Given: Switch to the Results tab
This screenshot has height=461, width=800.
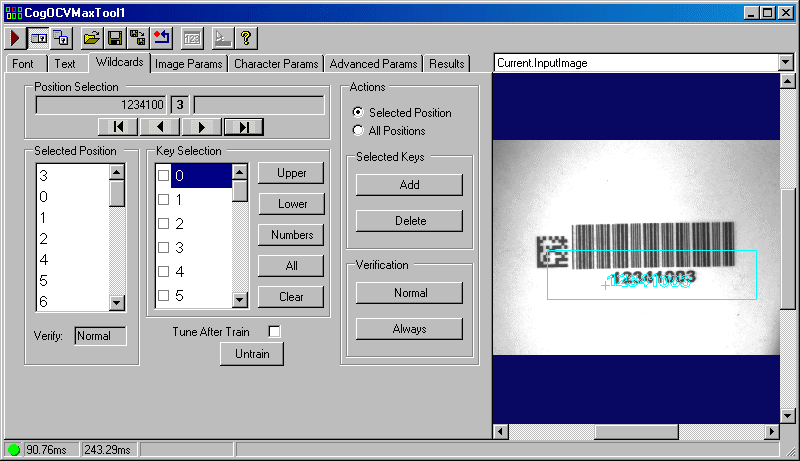Looking at the screenshot, I should tap(446, 64).
